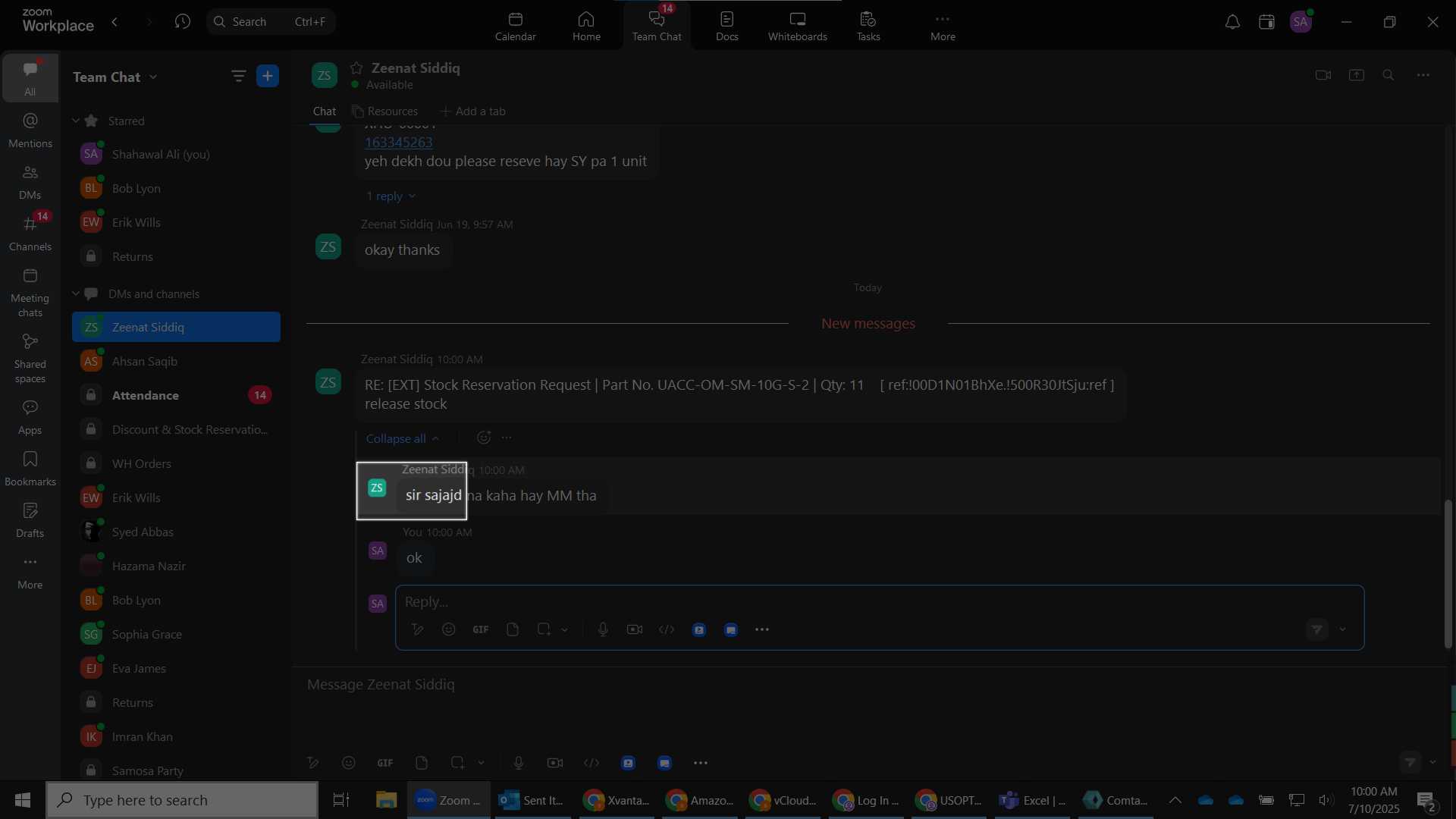The width and height of the screenshot is (1456, 819).
Task: Open formatting options in reply box
Action: click(x=417, y=629)
